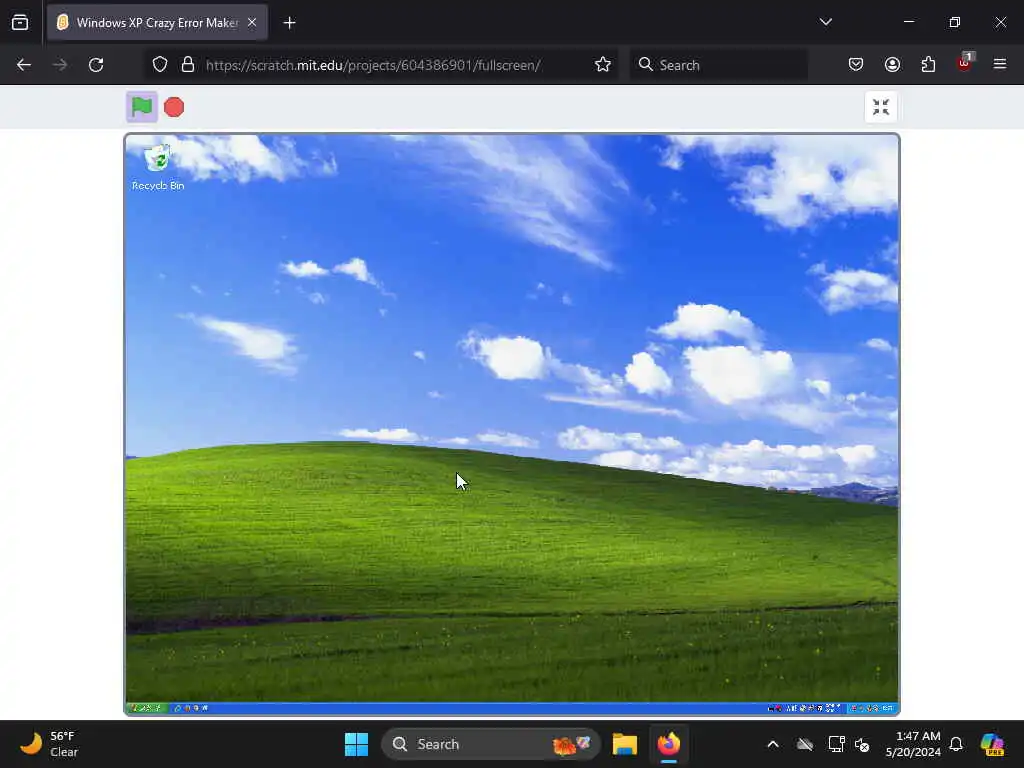View site security info via the padlock icon
This screenshot has height=768, width=1024.
pyautogui.click(x=188, y=65)
